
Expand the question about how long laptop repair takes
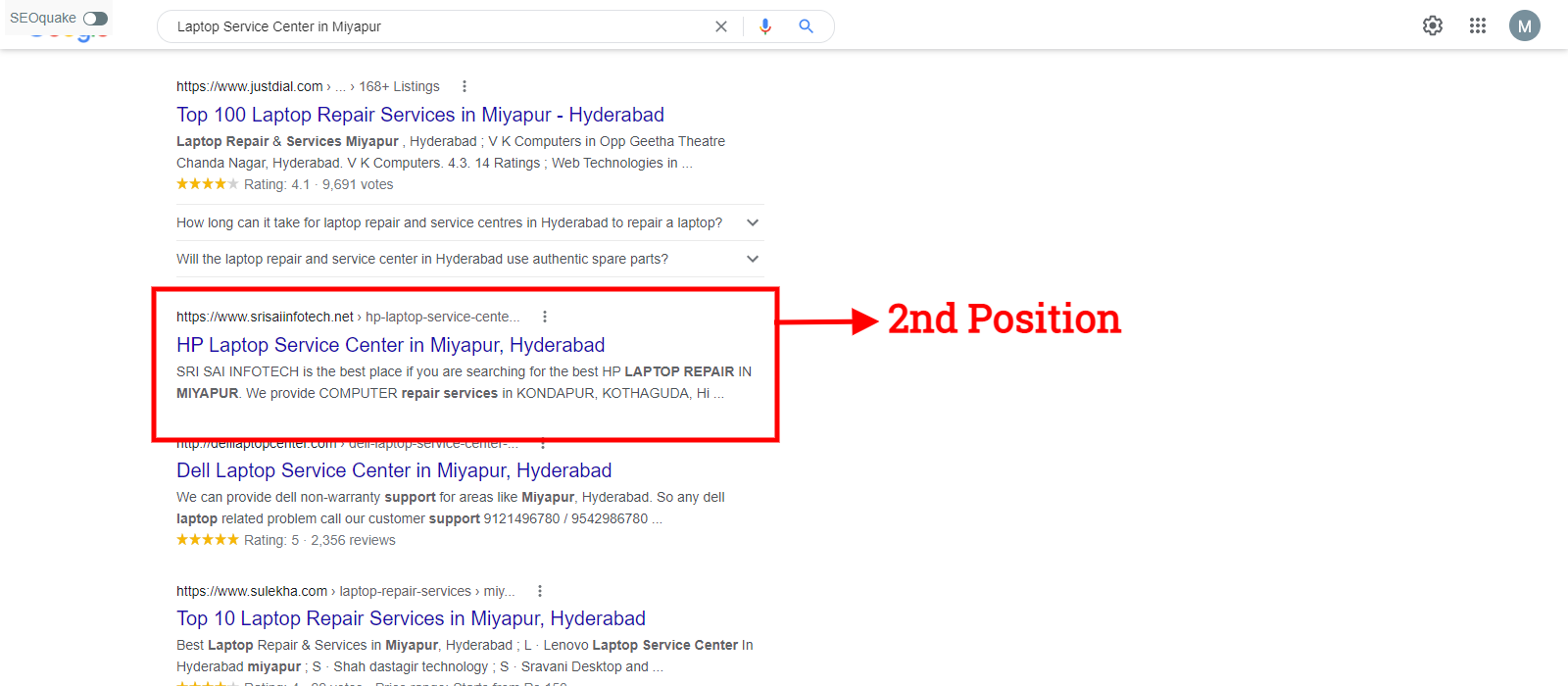468,222
